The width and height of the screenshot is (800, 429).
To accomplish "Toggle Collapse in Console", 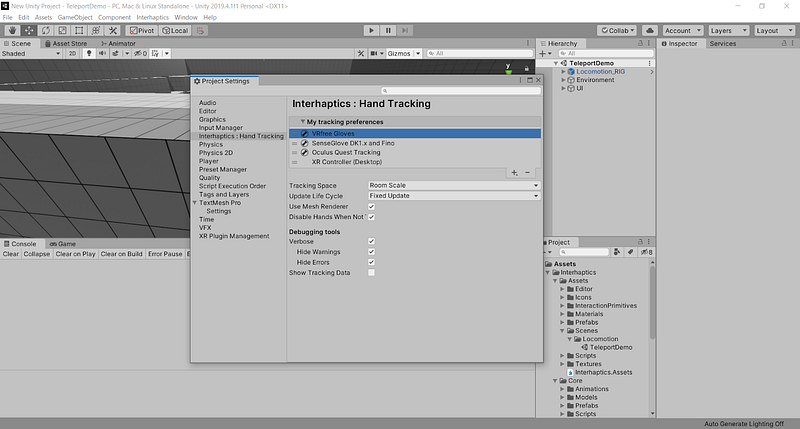I will click(37, 254).
